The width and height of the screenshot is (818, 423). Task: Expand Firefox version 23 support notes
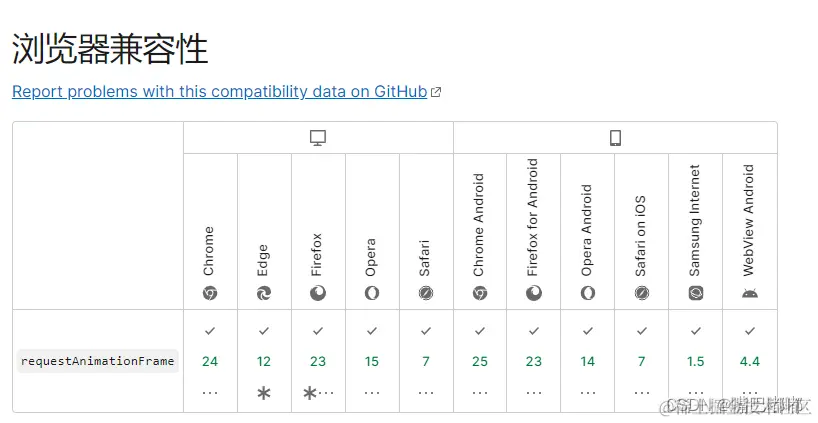318,361
